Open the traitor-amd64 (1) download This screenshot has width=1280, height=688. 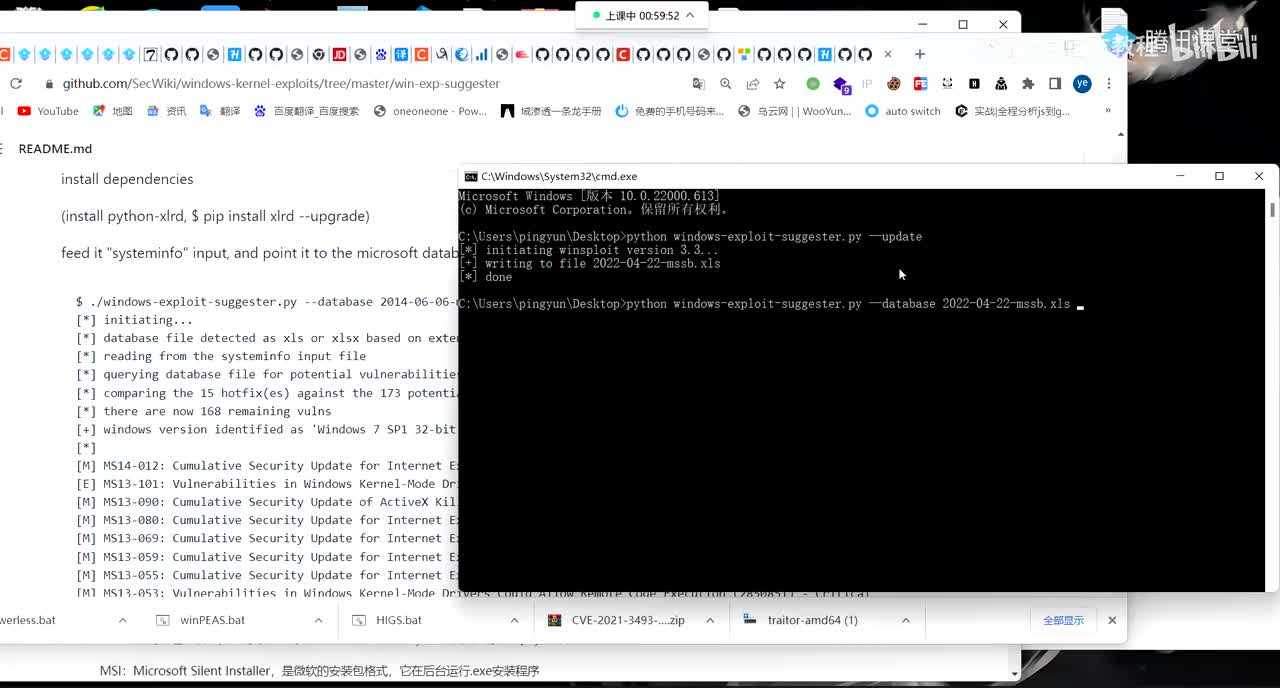coord(812,620)
